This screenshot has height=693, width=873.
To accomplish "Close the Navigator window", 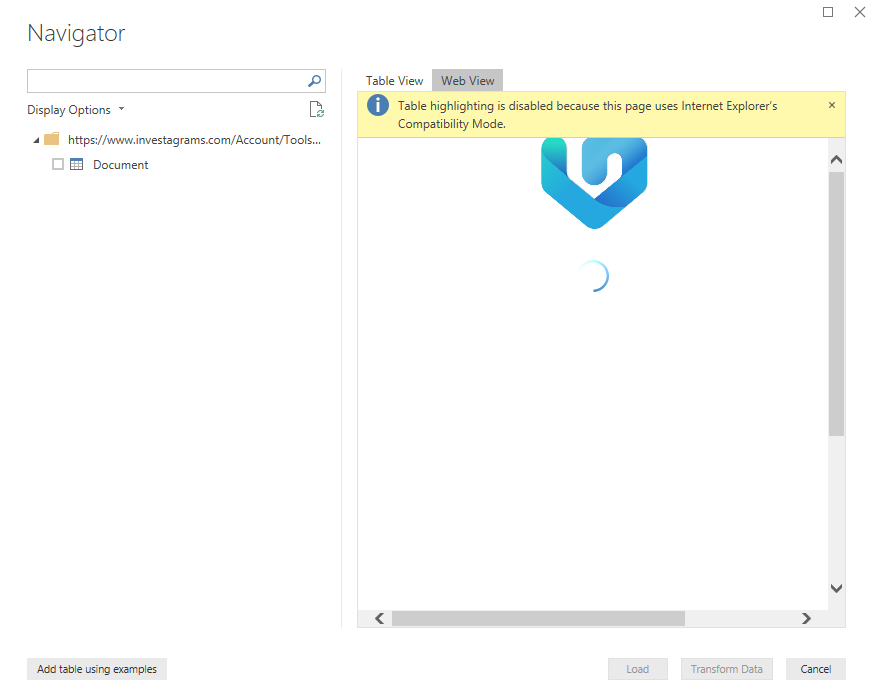I will [x=860, y=12].
